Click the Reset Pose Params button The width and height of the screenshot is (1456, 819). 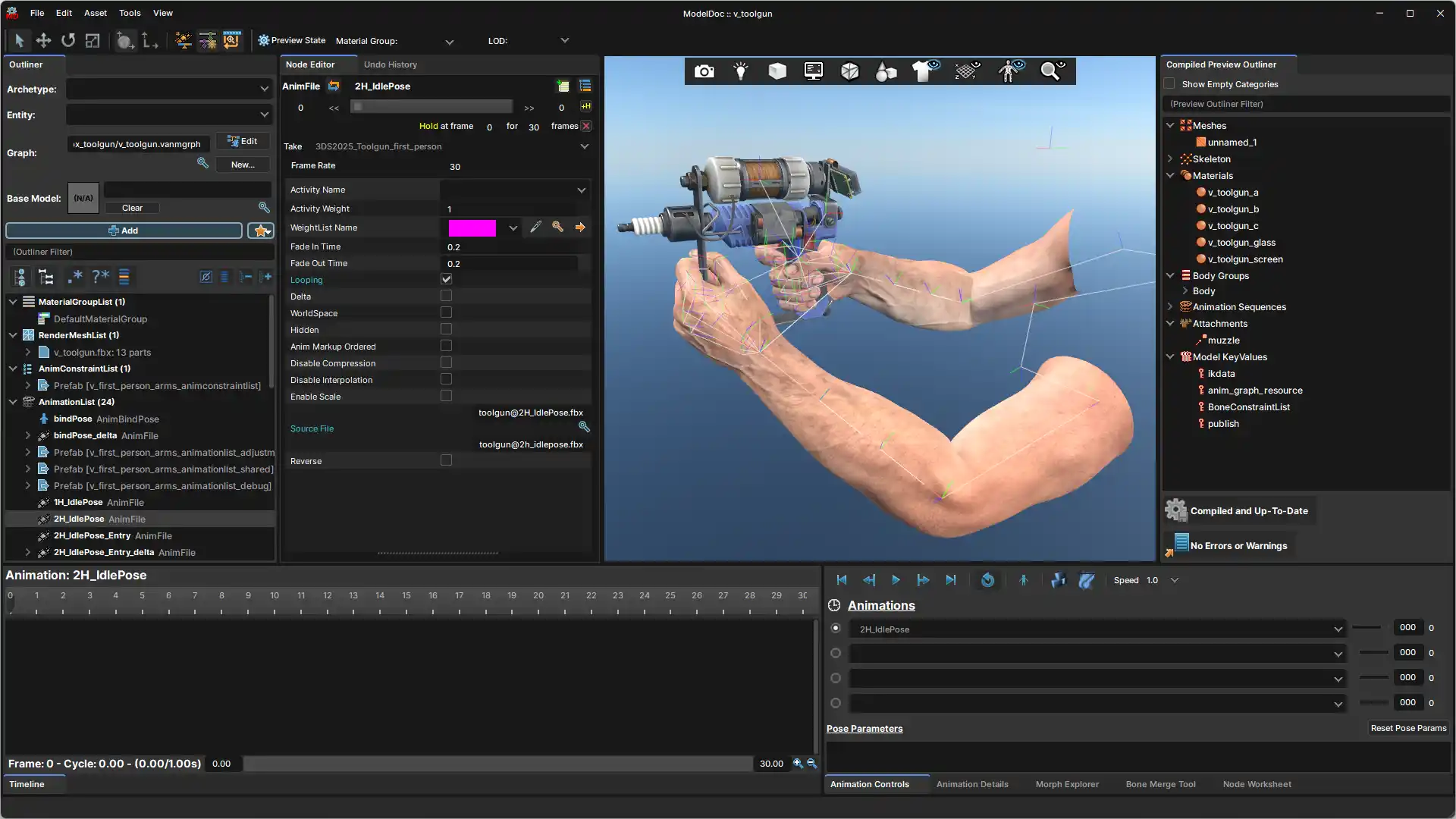(1408, 728)
